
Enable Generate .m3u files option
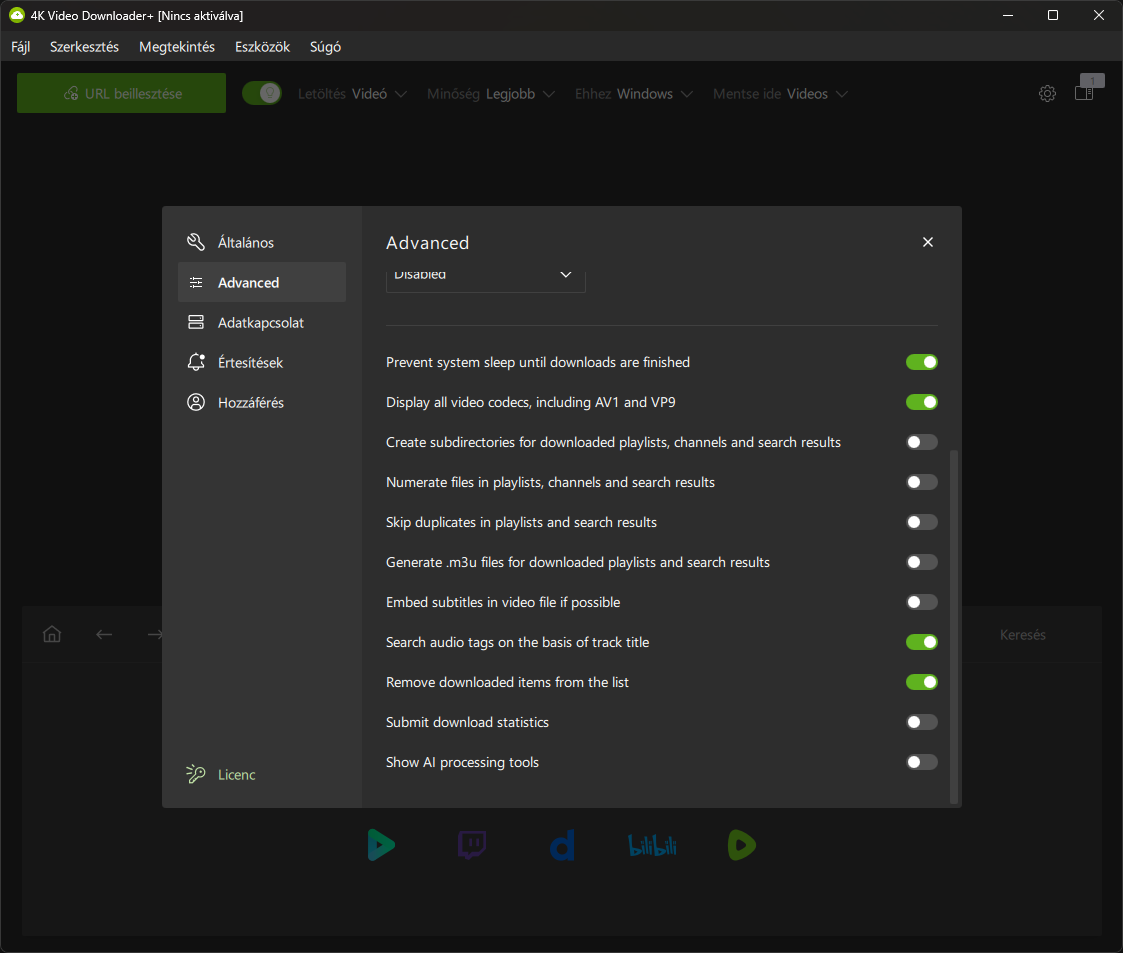(x=921, y=563)
